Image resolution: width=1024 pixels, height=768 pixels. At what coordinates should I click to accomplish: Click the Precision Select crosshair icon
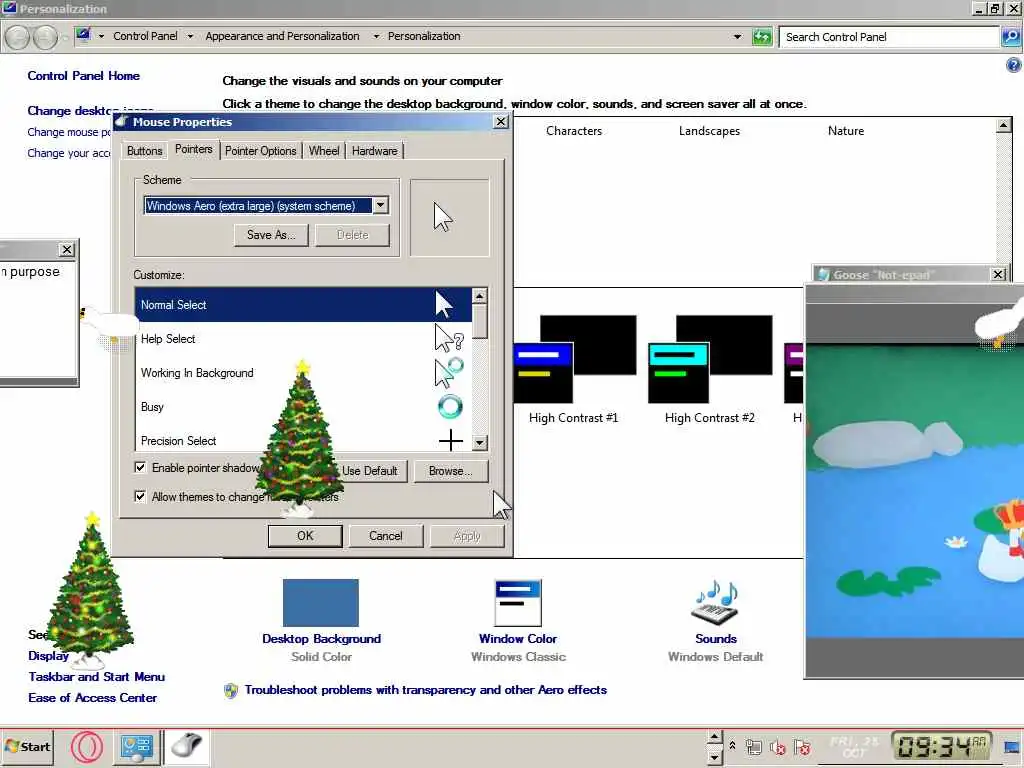click(x=451, y=440)
